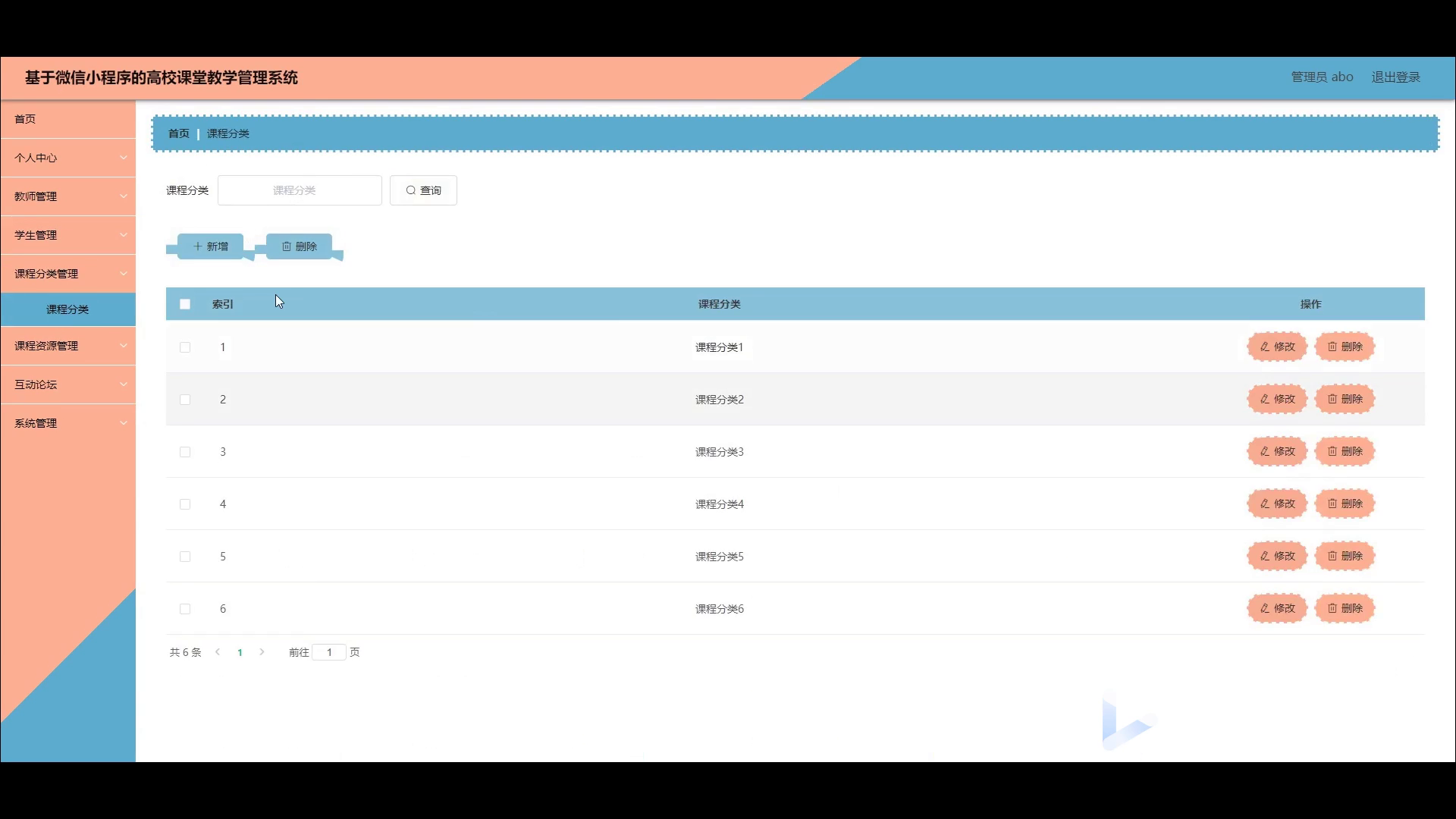This screenshot has width=1456, height=819.
Task: Edit 课程分类5 with the 修改 button
Action: (x=1277, y=556)
